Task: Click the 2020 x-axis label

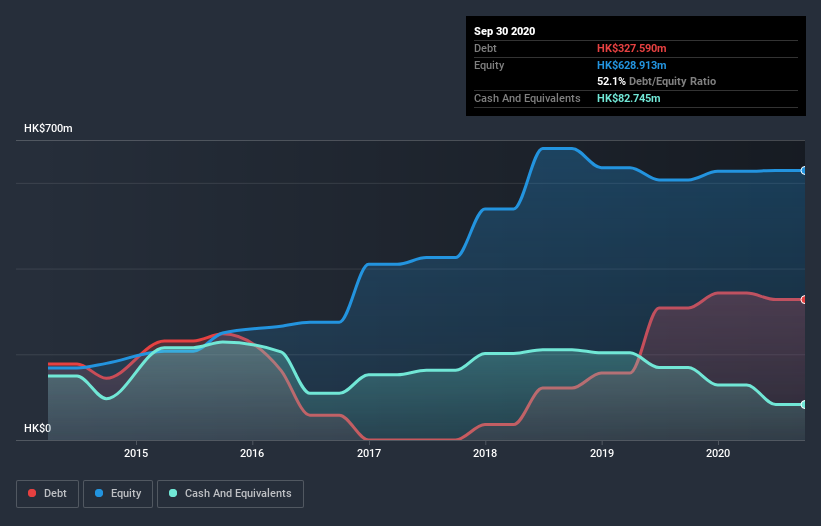Action: [x=718, y=453]
